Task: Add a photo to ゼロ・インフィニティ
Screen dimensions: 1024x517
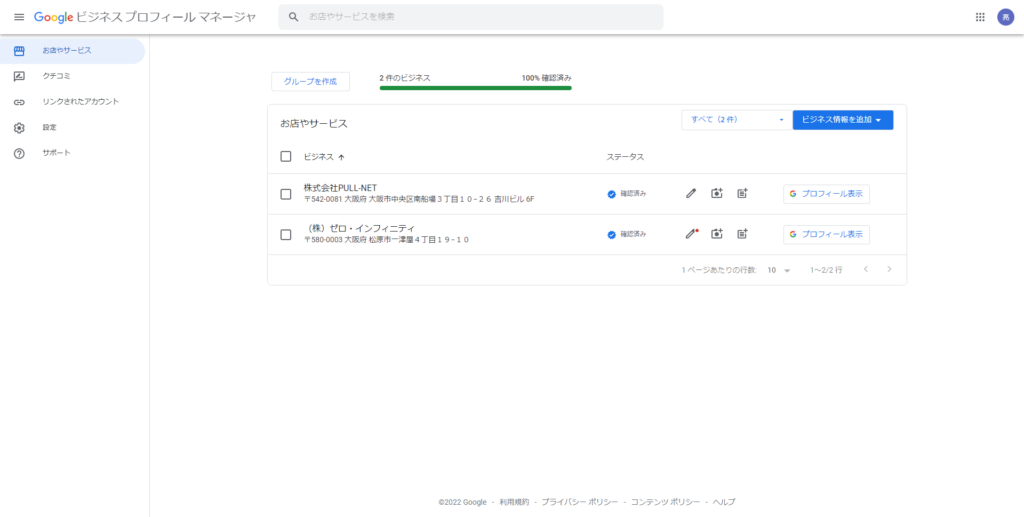Action: click(717, 234)
